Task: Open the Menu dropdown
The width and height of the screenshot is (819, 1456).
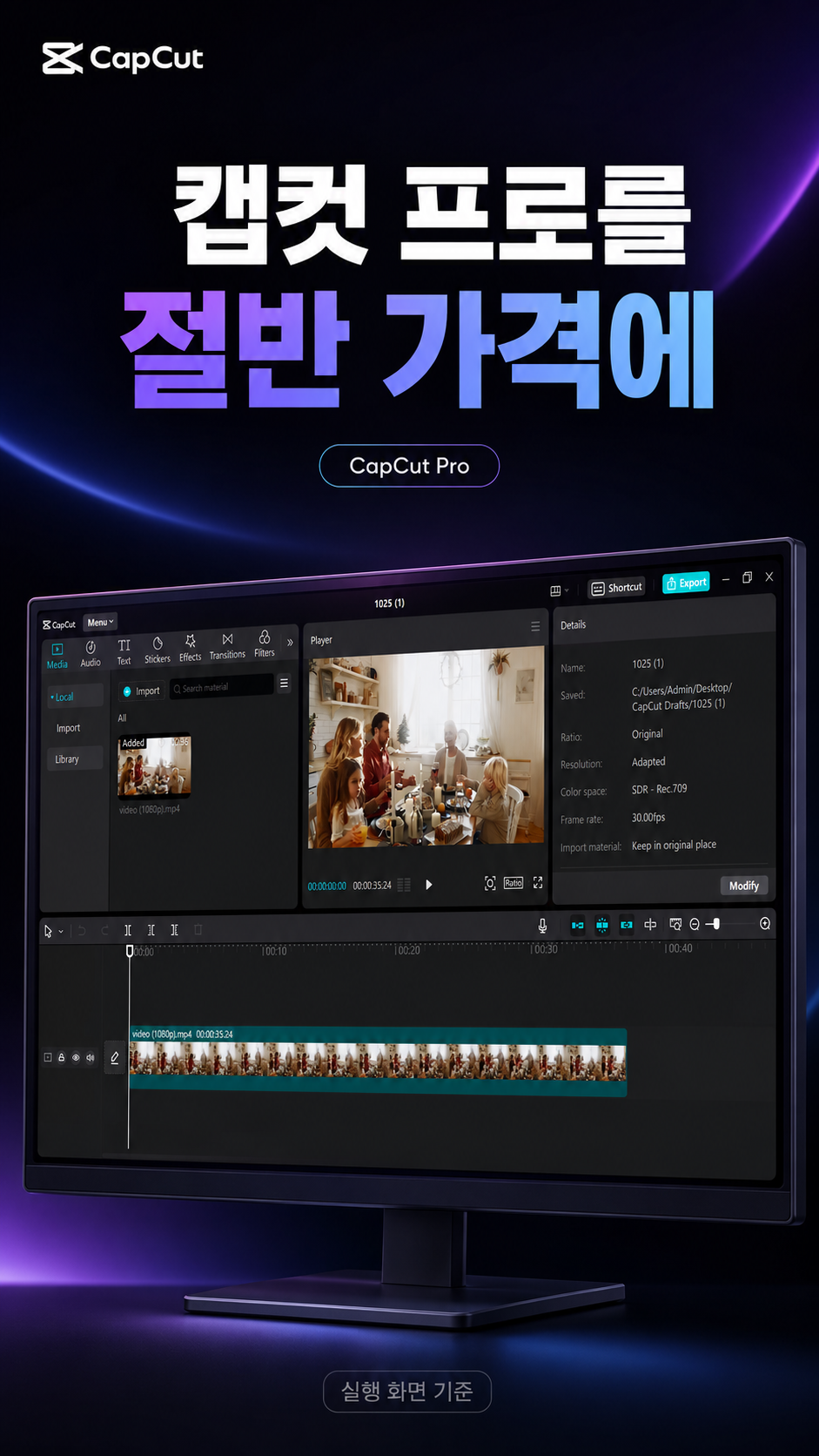Action: coord(100,622)
